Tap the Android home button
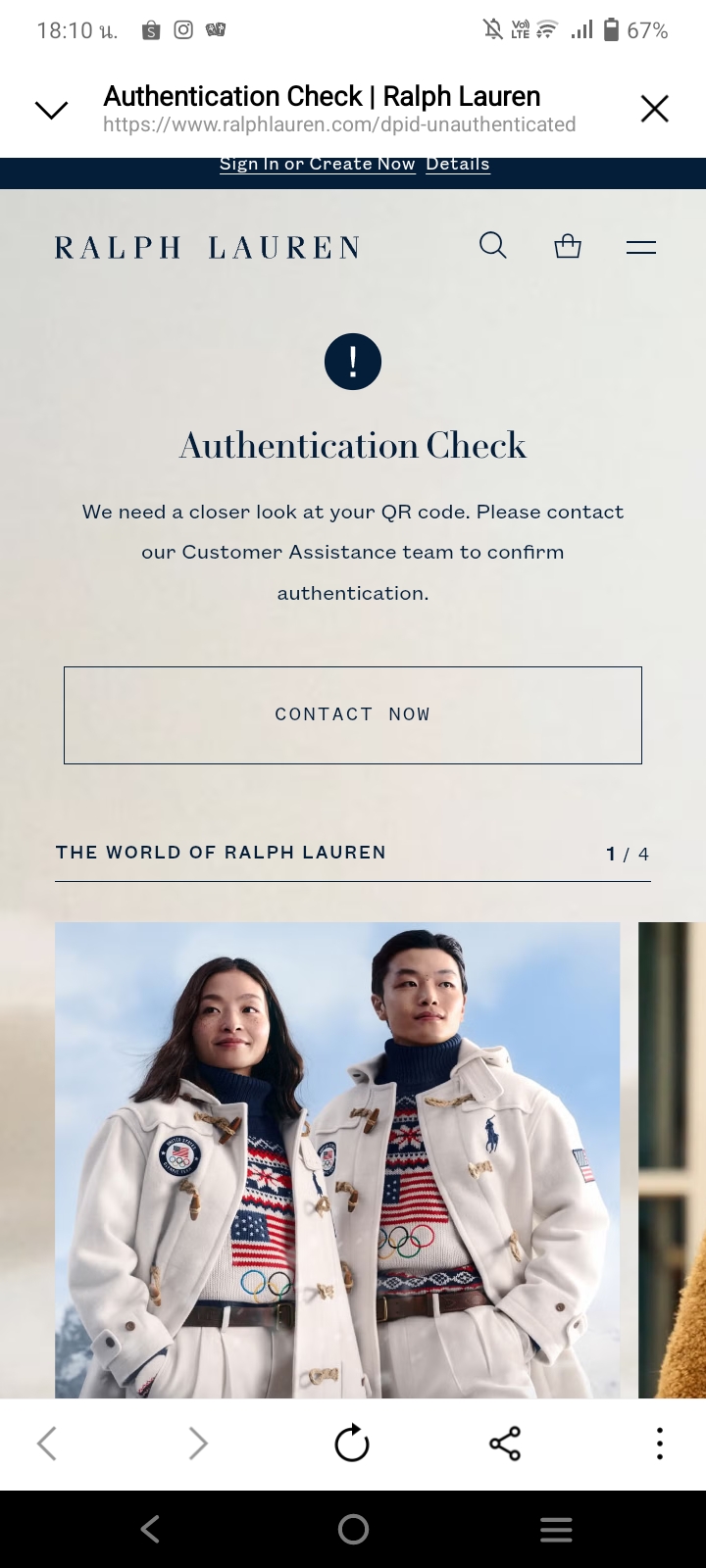 [x=353, y=1529]
